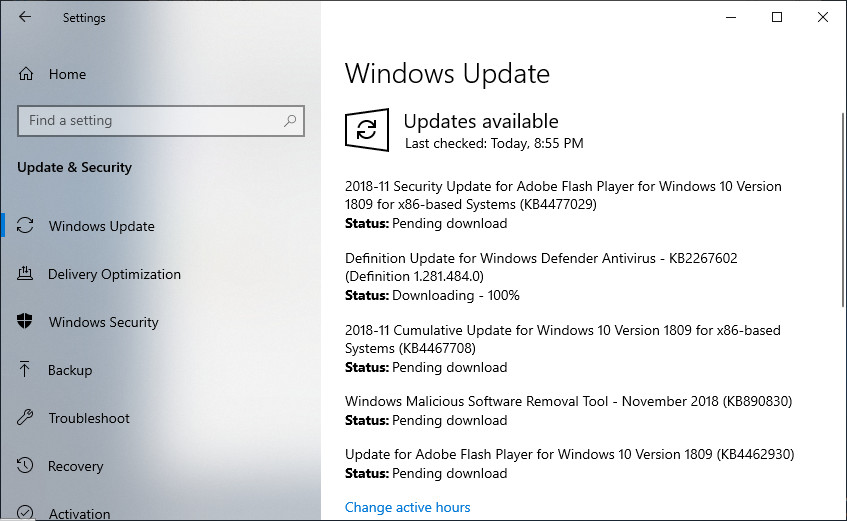This screenshot has width=847, height=521.
Task: Open the Windows Update section
Action: tap(101, 226)
